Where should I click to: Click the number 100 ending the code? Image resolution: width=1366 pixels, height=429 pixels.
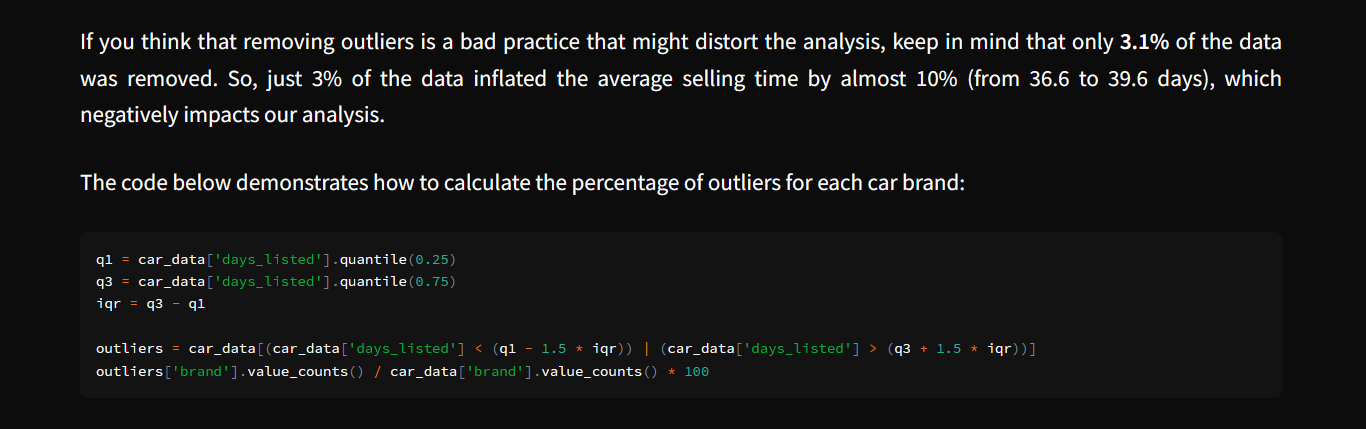[697, 372]
